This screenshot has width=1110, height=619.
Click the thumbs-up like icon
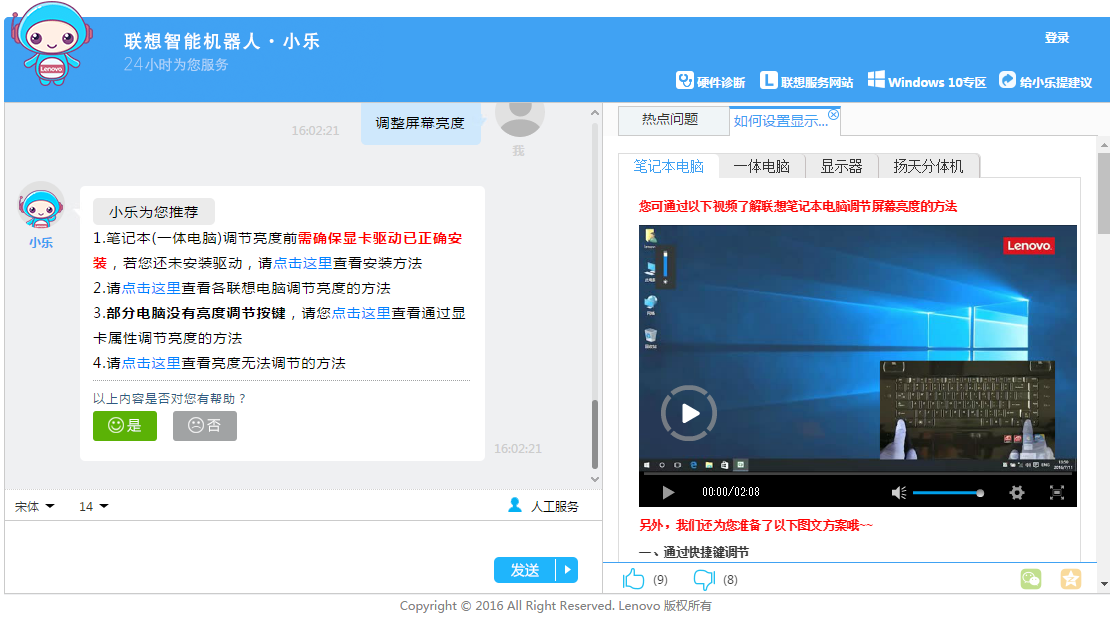(x=634, y=579)
